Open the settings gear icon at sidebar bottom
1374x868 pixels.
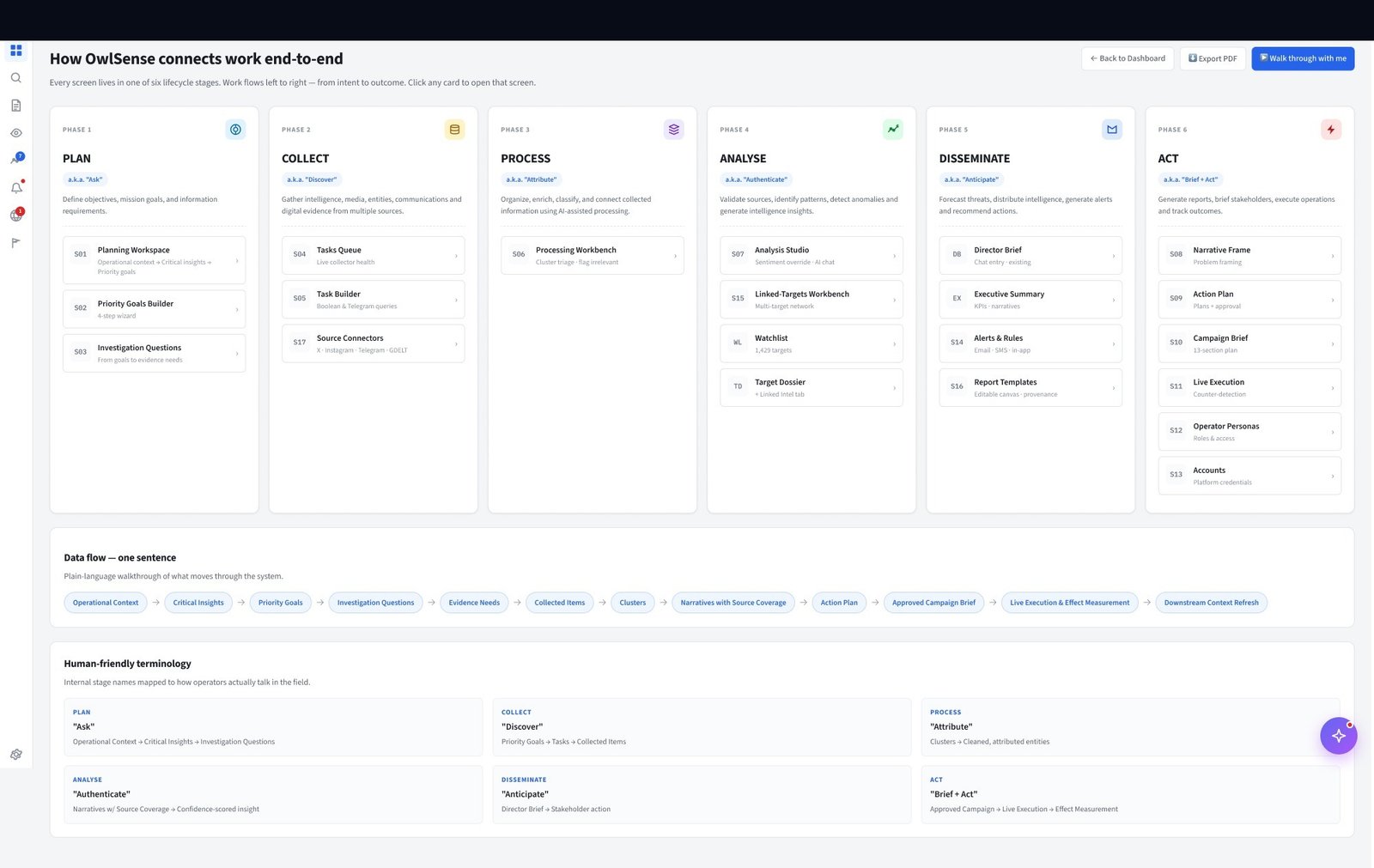point(15,755)
